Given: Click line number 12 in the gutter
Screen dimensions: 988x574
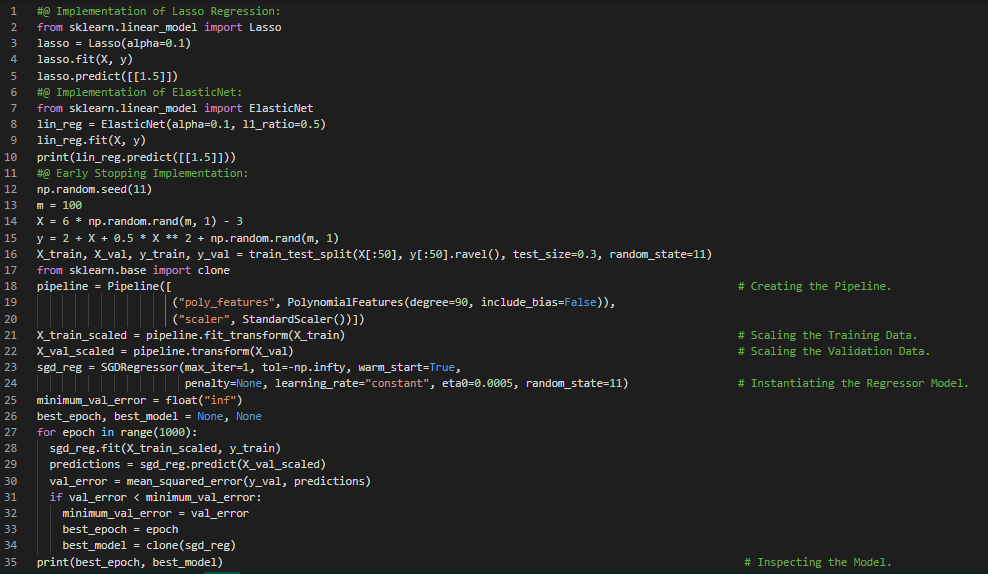Looking at the screenshot, I should 11,189.
